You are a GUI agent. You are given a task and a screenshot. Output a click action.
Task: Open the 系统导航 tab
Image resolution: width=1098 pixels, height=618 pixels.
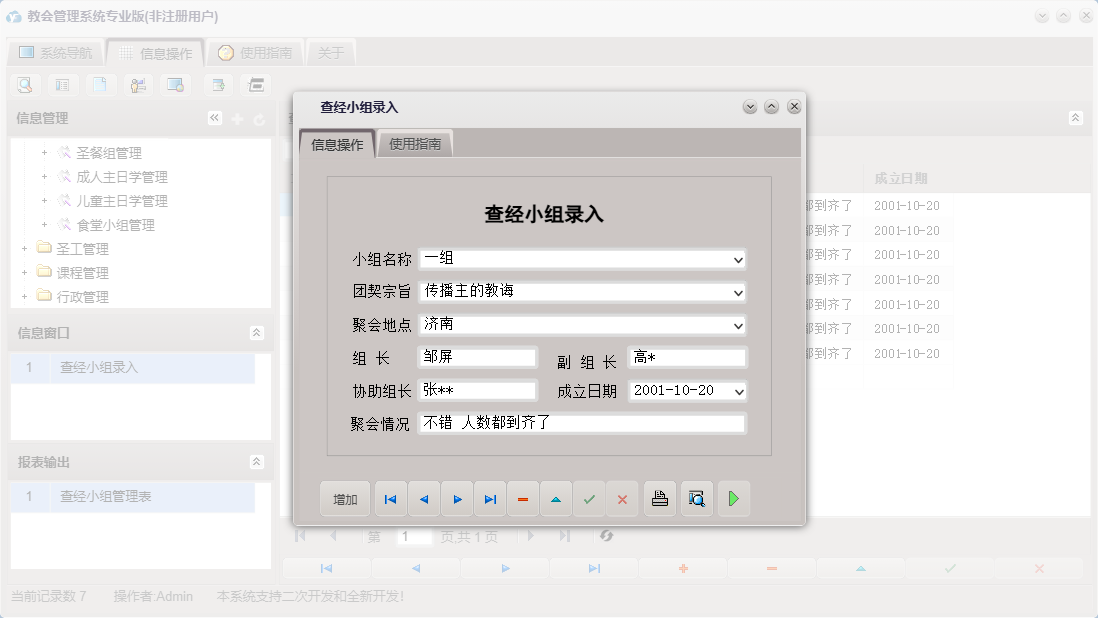pos(55,52)
